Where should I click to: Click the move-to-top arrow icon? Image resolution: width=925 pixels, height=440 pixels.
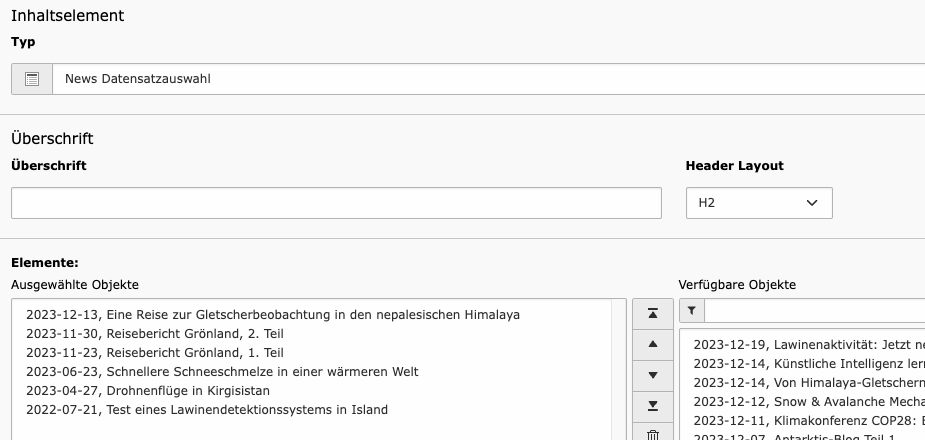click(652, 314)
